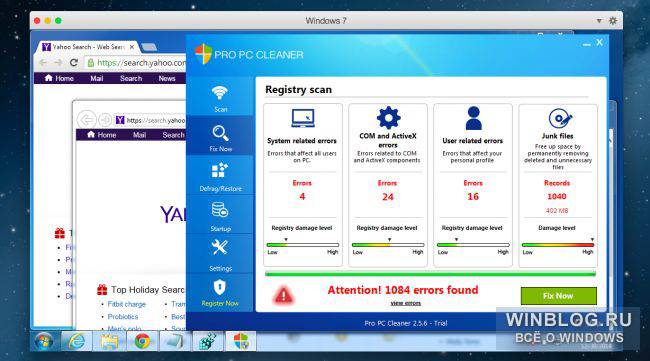Click the System errors count 4
Screen dimensions: 650x361
[302, 196]
